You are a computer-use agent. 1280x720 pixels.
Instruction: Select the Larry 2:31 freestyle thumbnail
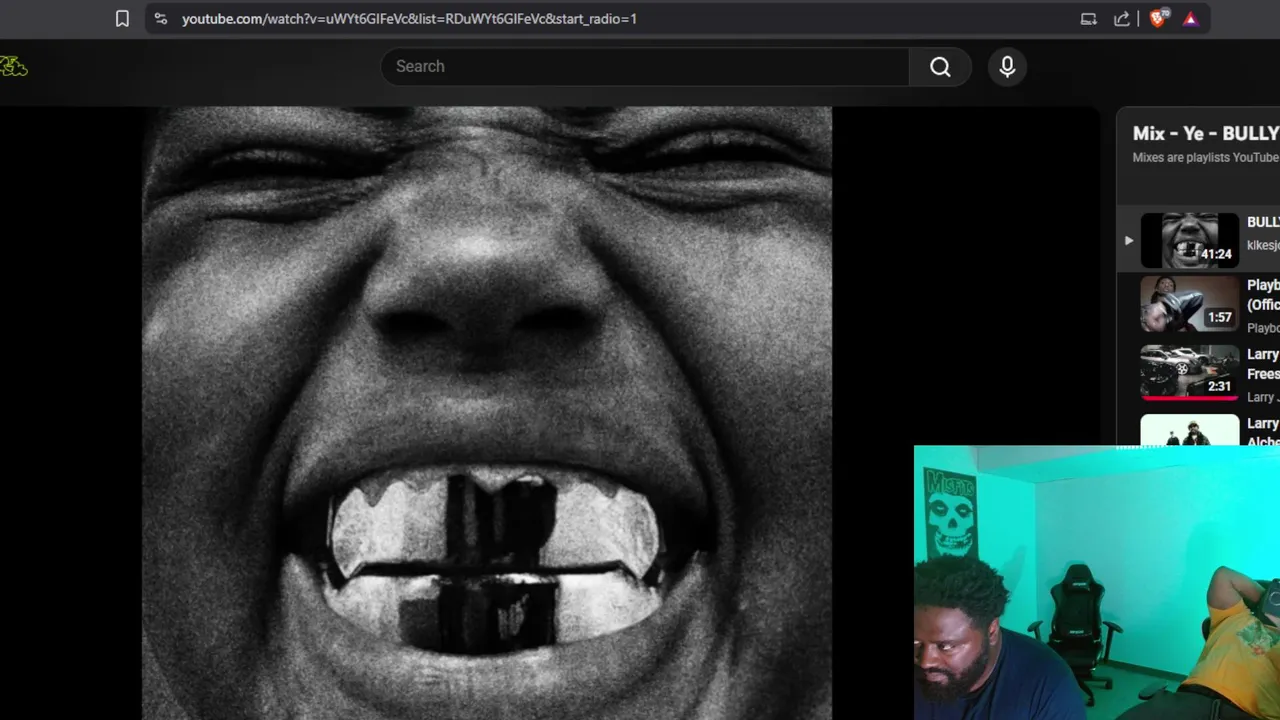pos(1190,372)
